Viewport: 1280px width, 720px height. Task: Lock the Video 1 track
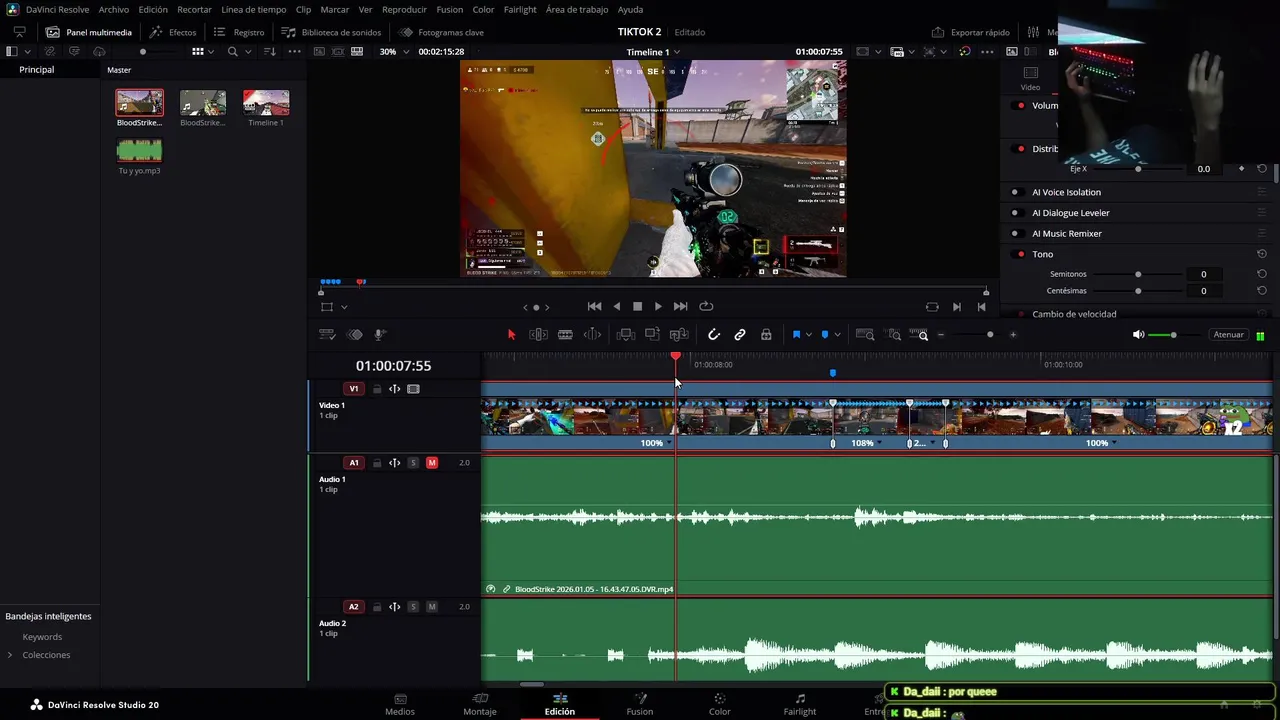pyautogui.click(x=377, y=389)
